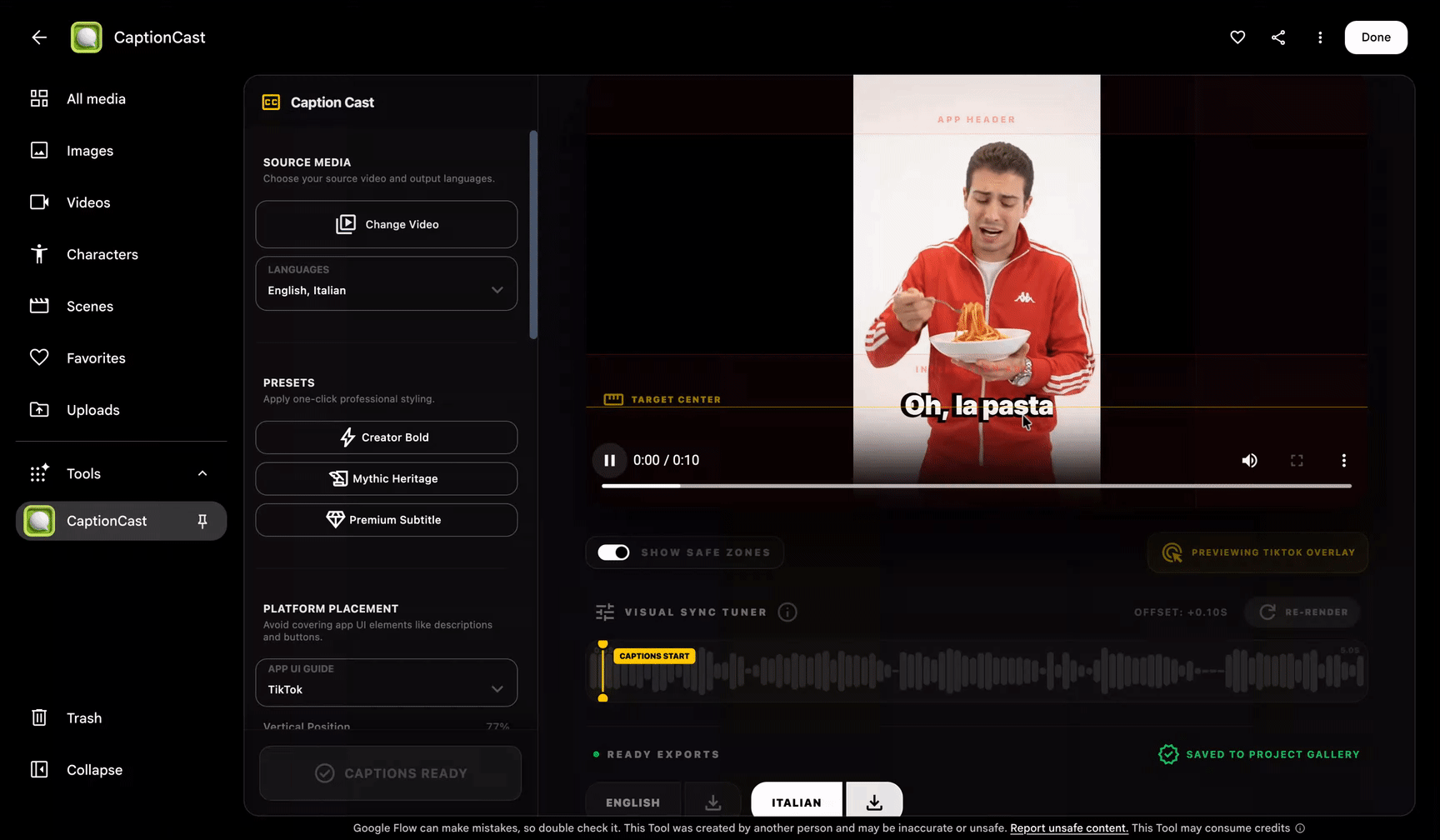The width and height of the screenshot is (1440, 840).
Task: Click the 'READY EXPORTS' label
Action: coord(662,754)
